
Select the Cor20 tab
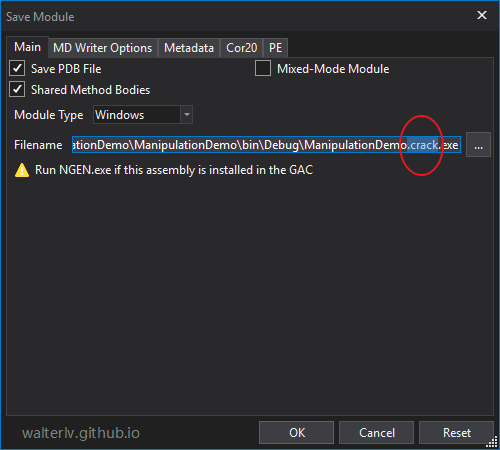coord(242,48)
